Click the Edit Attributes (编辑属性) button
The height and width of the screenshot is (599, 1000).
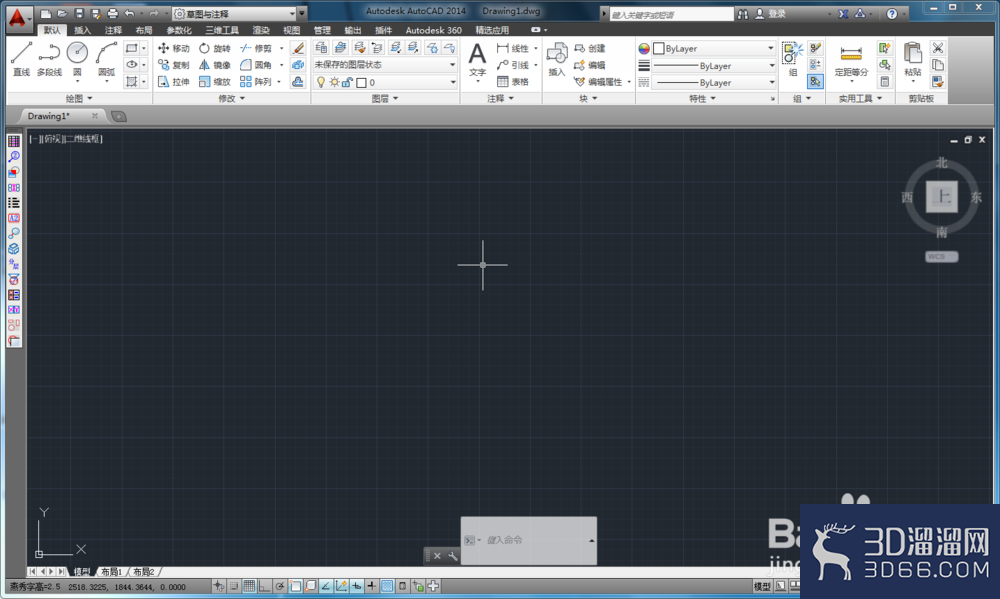click(598, 82)
